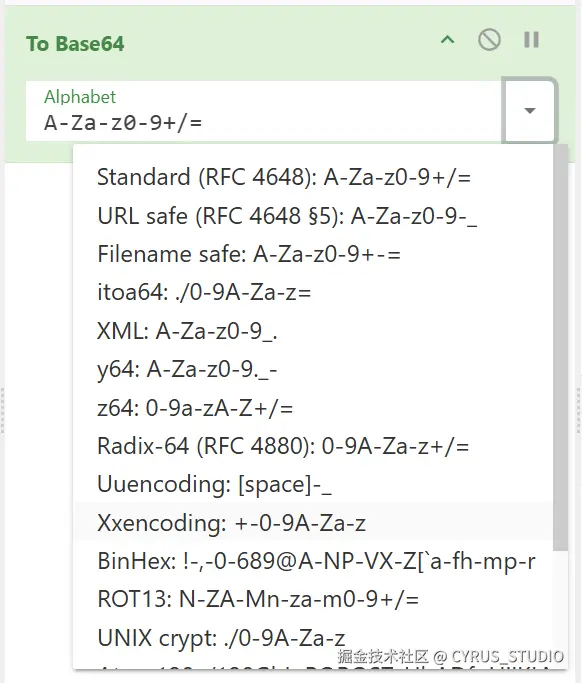582x683 pixels.
Task: Pick the UNIX crypt alphabet option
Action: point(313,638)
